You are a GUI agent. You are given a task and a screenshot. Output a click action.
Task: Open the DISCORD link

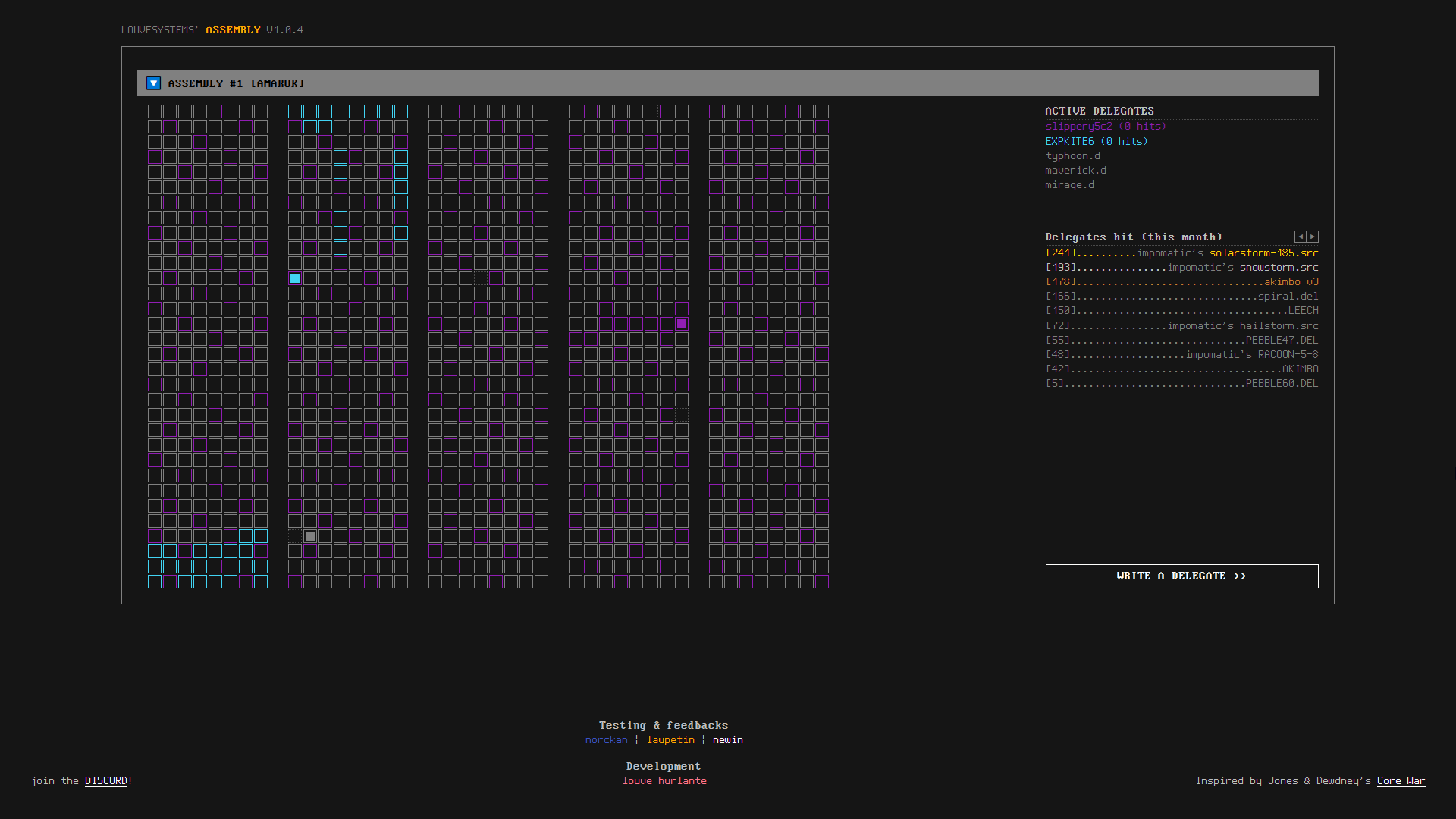coord(106,780)
